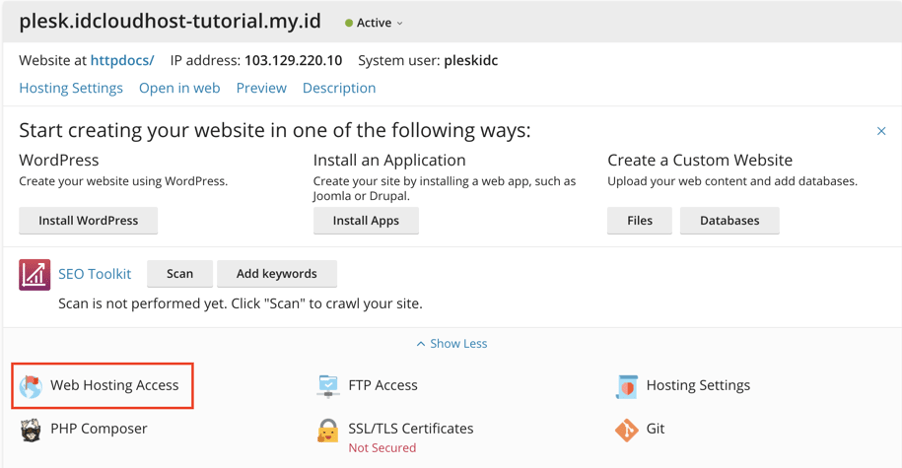
Task: Click Install WordPress button
Action: [88, 221]
